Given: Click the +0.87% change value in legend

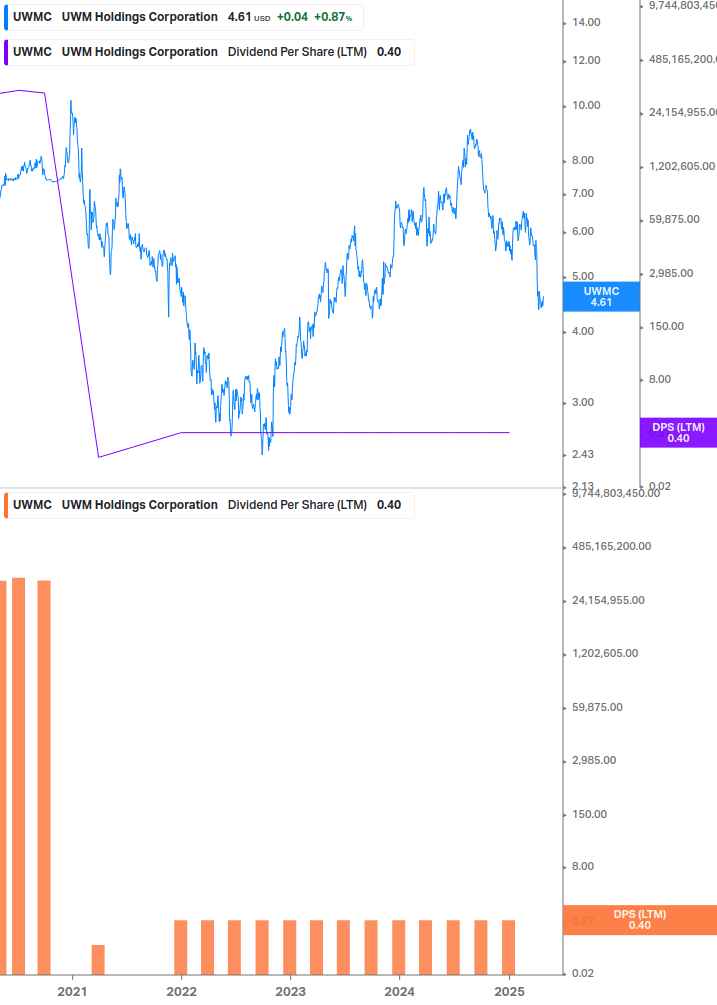Looking at the screenshot, I should [x=333, y=17].
